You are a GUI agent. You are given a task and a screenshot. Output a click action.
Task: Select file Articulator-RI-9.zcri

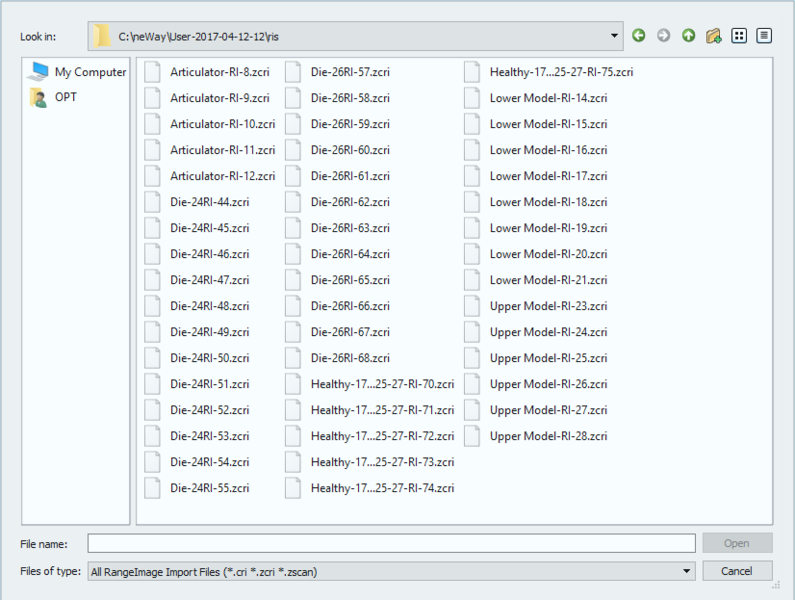(220, 98)
